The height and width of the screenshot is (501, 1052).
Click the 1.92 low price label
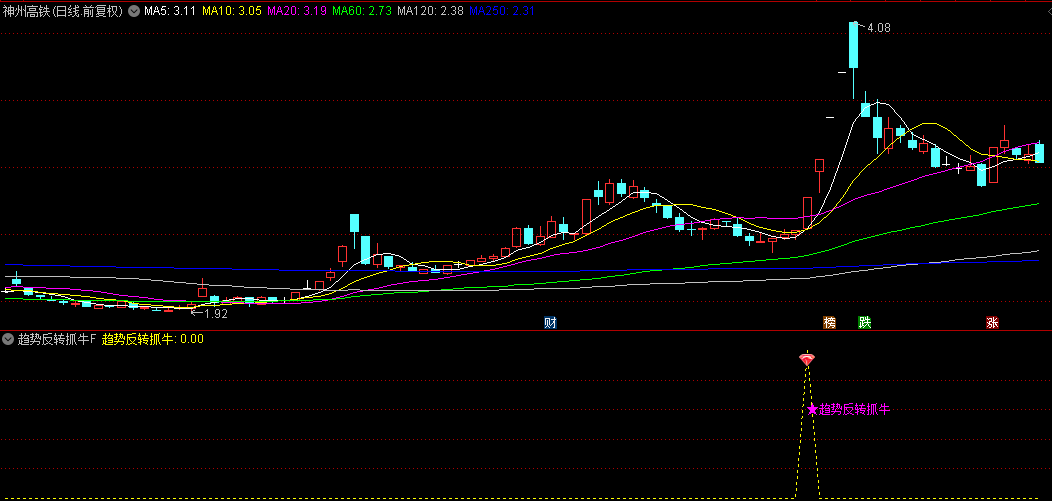pyautogui.click(x=216, y=313)
